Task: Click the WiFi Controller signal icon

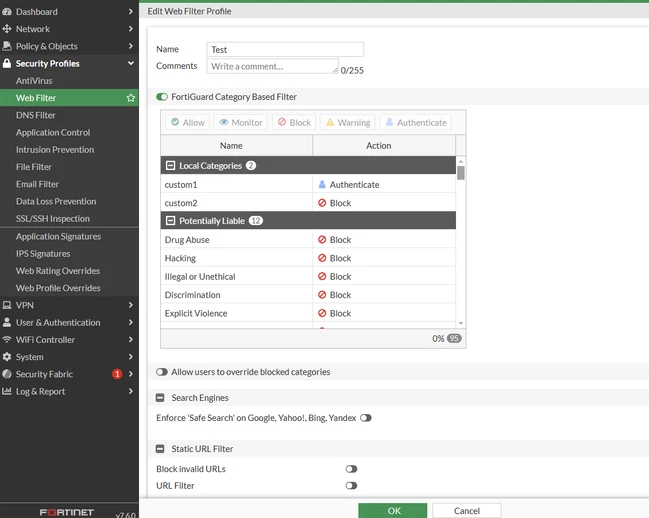Action: tap(7, 339)
